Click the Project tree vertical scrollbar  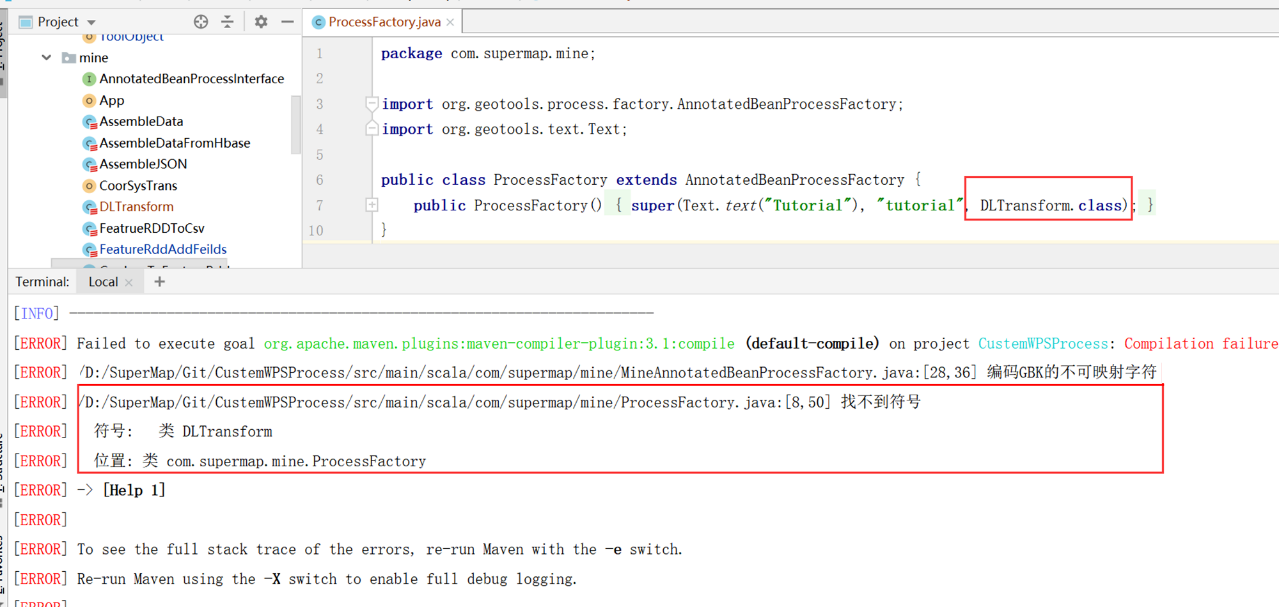pyautogui.click(x=296, y=125)
